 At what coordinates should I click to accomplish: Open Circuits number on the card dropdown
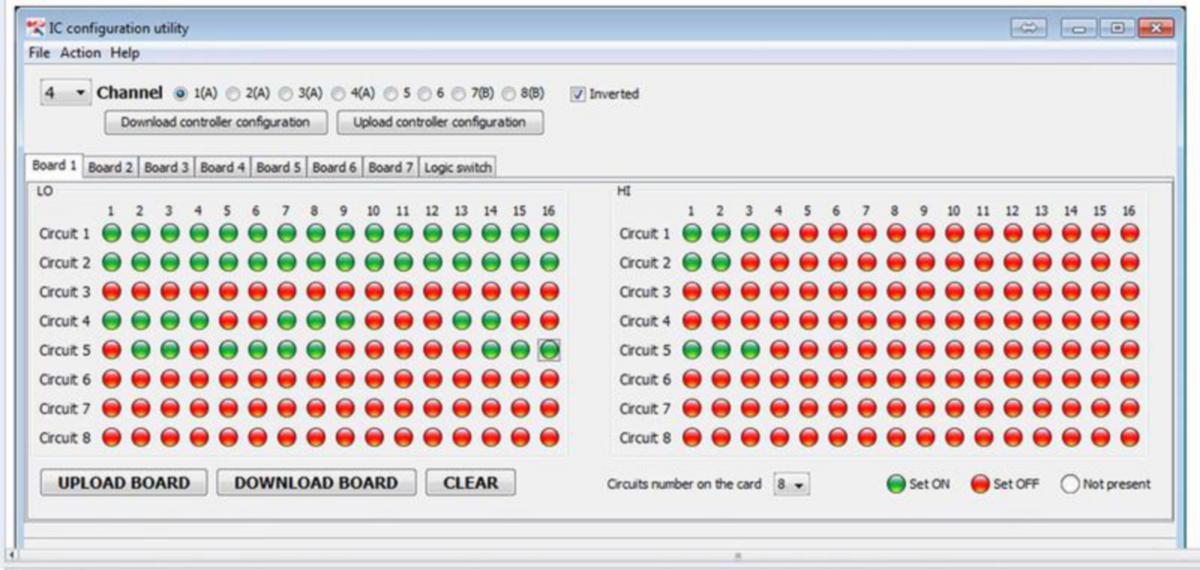(x=791, y=484)
